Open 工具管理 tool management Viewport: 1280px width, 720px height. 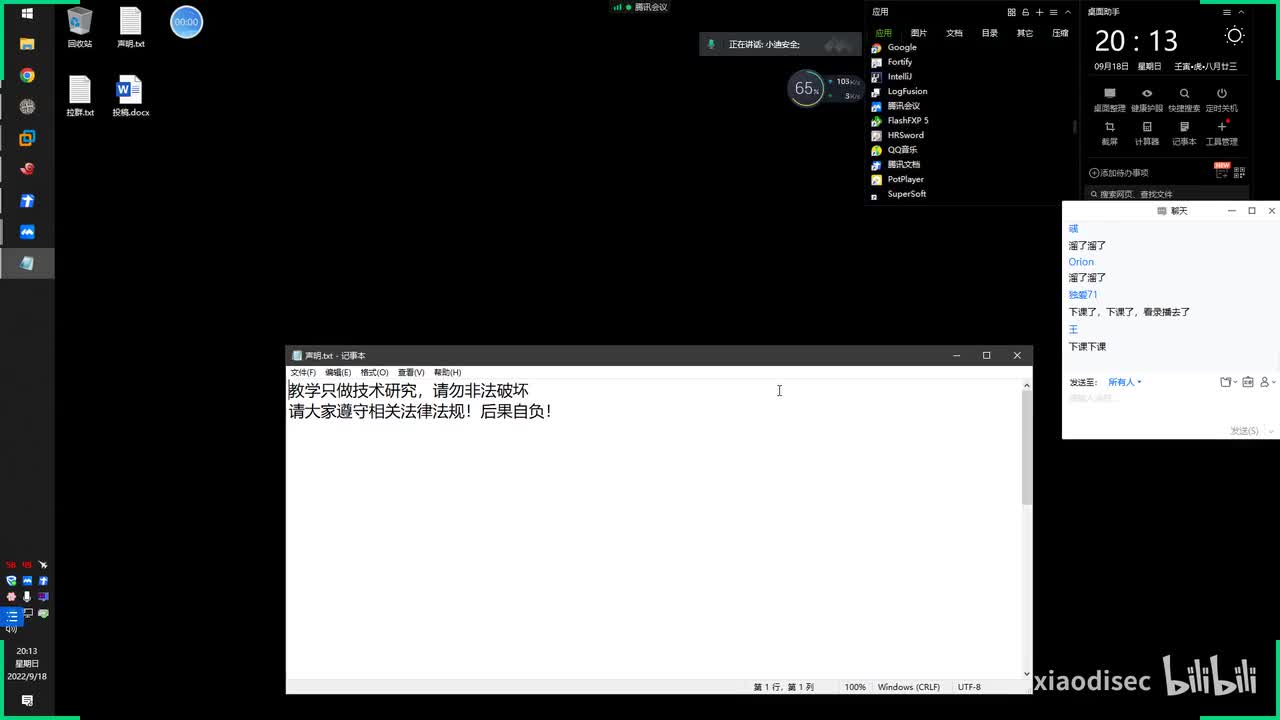[x=1221, y=133]
